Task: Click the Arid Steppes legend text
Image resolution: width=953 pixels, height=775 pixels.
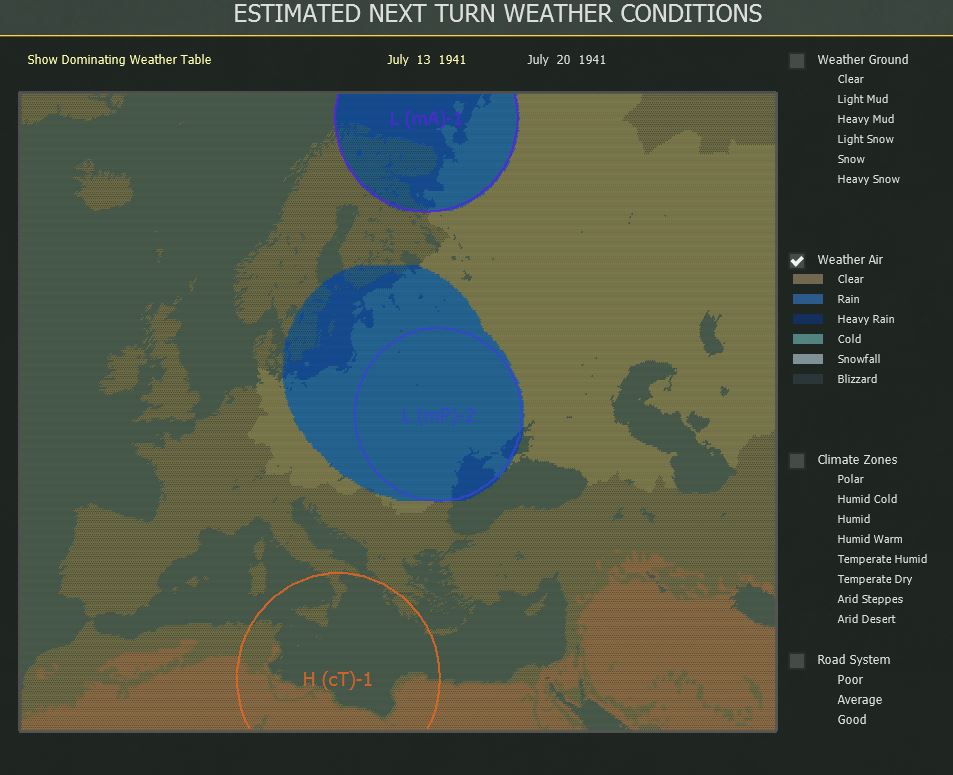Action: coord(870,599)
